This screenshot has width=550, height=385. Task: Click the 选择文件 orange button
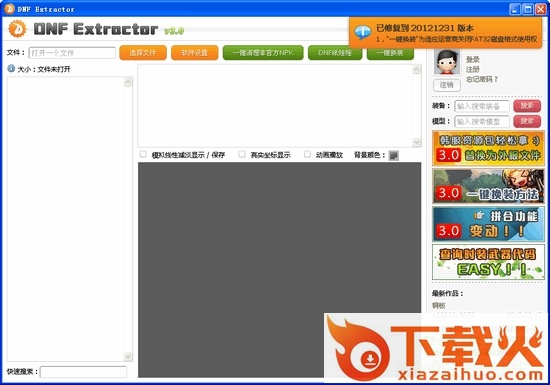143,53
